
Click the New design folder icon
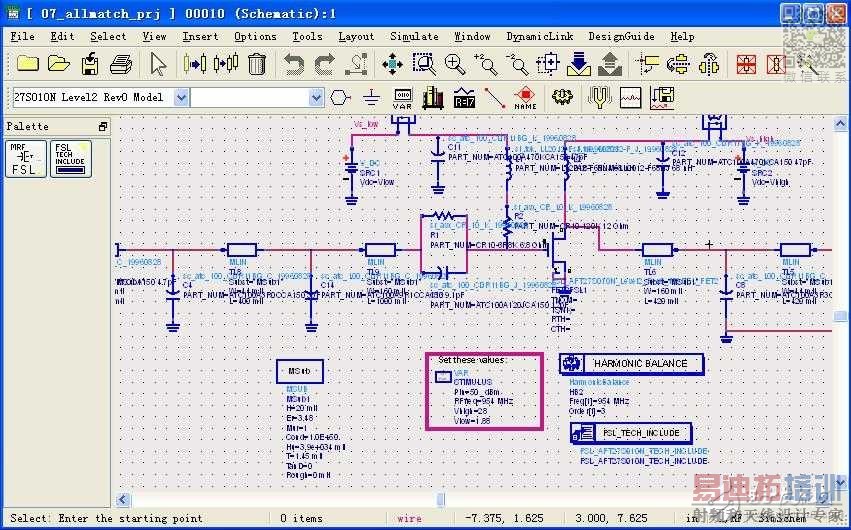coord(28,64)
